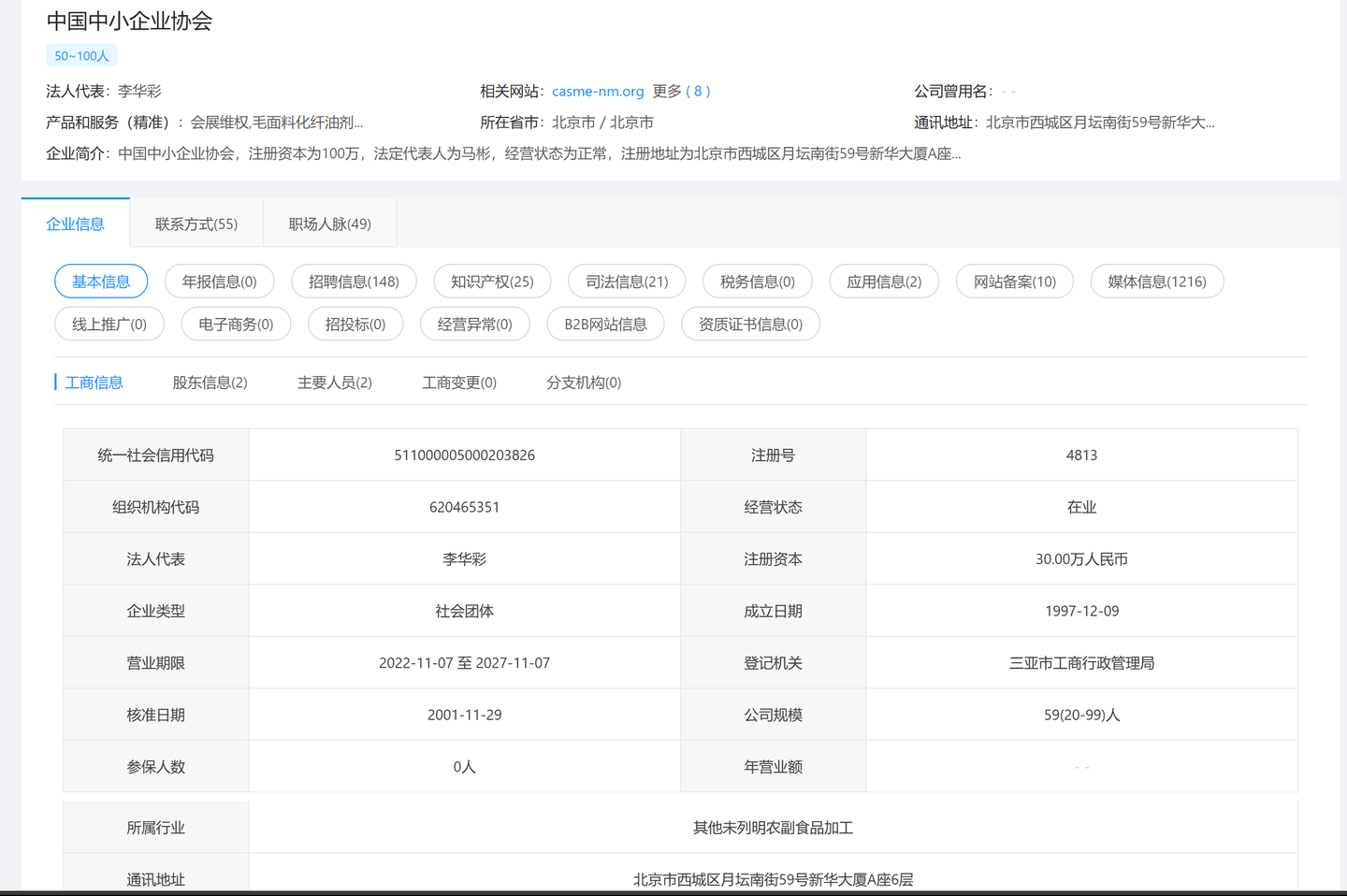The width and height of the screenshot is (1347, 896).
Task: Click 李华彩 in the table's 法人代表 row
Action: [465, 559]
